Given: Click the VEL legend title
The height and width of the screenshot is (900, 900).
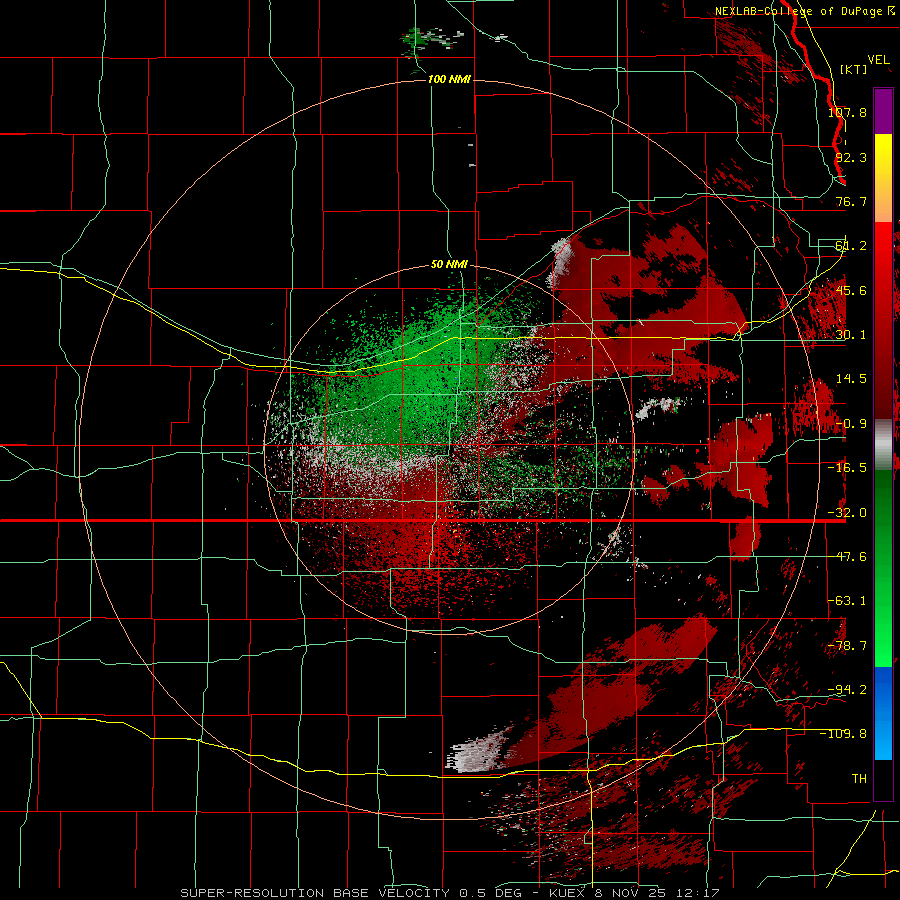Looking at the screenshot, I should (879, 60).
